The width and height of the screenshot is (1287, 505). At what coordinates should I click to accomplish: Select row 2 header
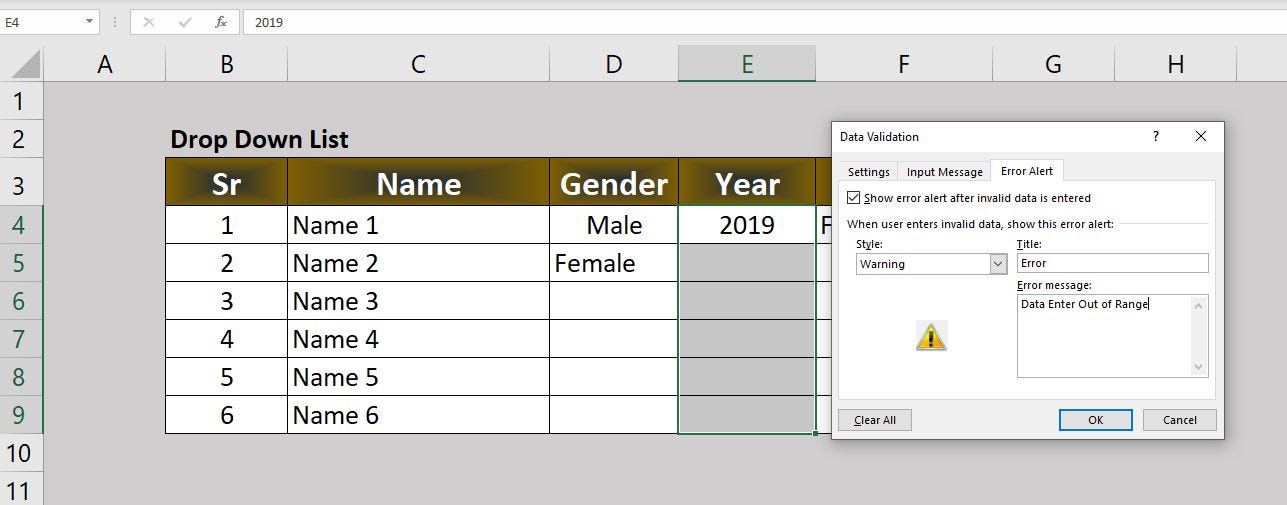[x=21, y=139]
